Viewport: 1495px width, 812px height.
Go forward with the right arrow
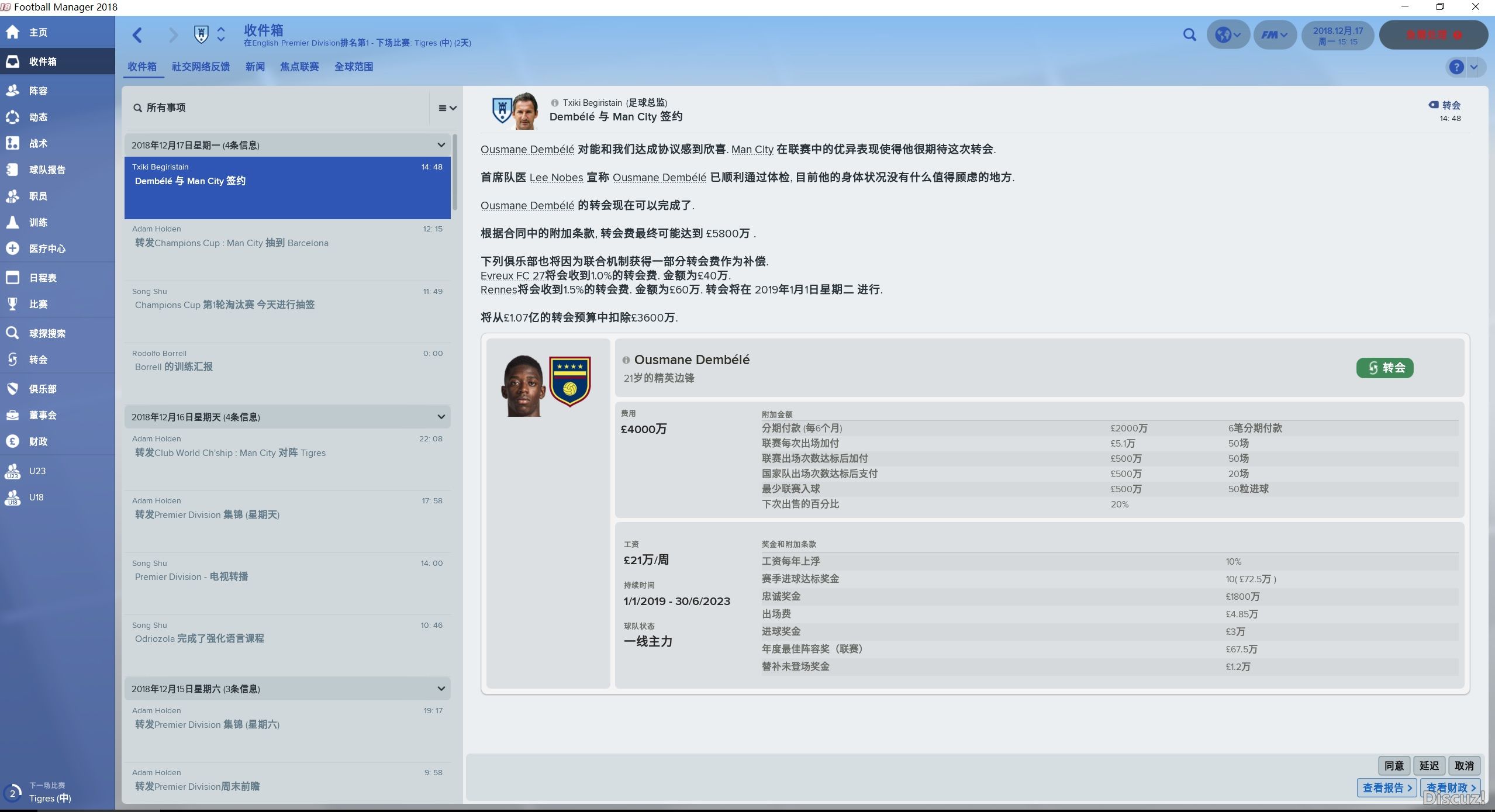(173, 35)
